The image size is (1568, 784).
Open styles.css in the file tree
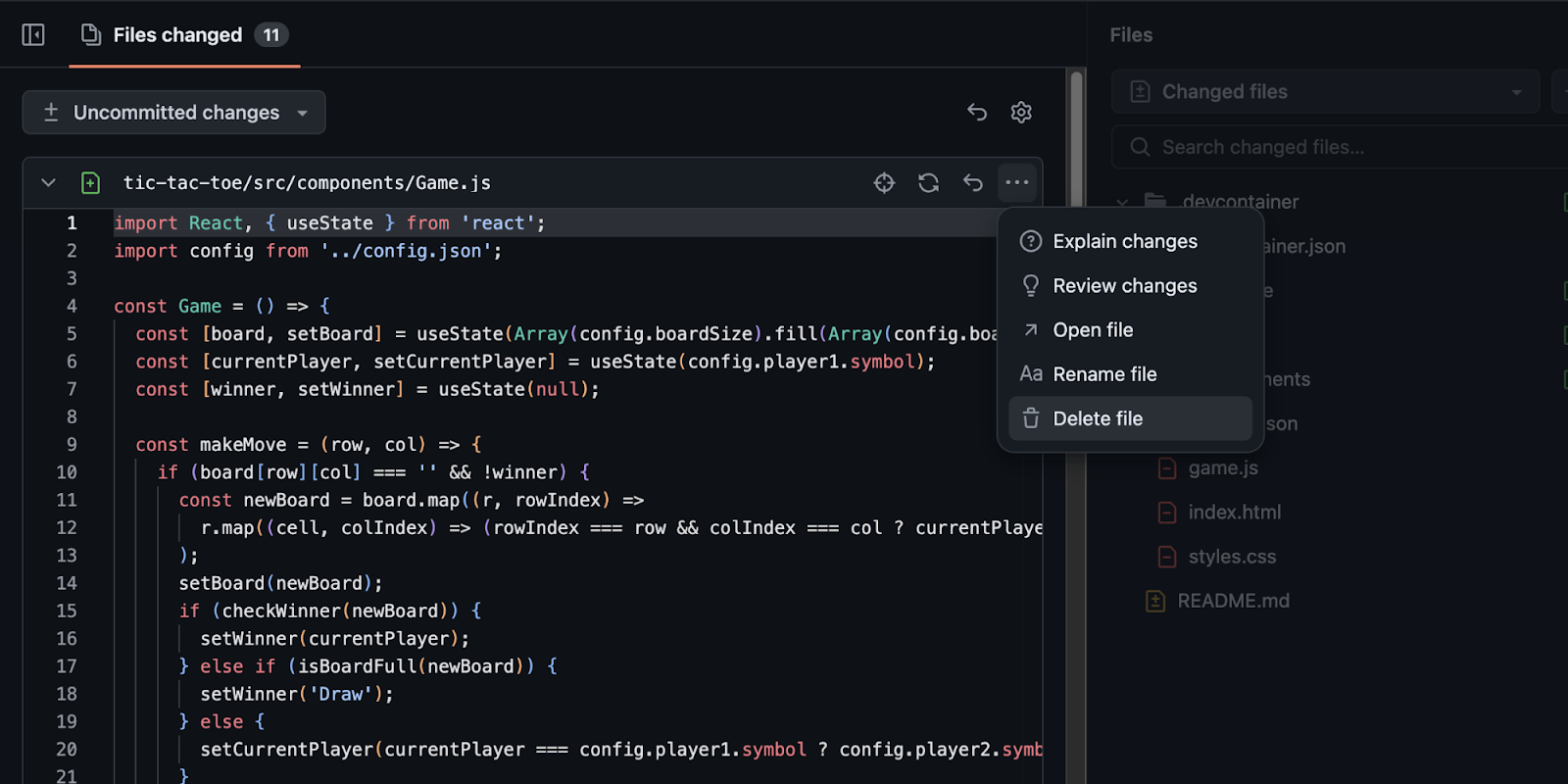coord(1232,557)
